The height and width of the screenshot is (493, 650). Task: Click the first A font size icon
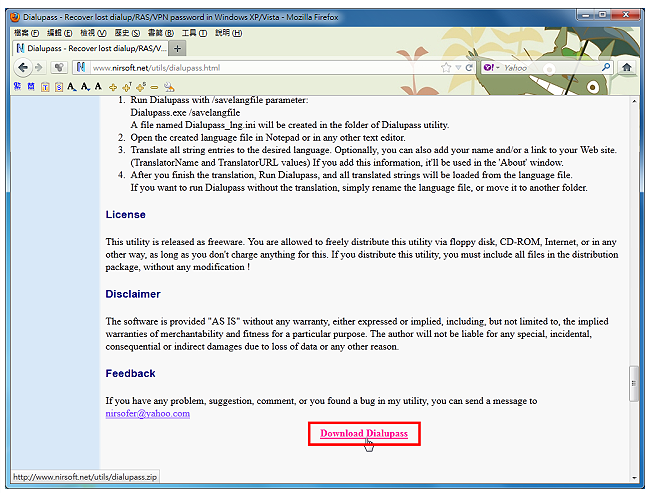tap(72, 86)
